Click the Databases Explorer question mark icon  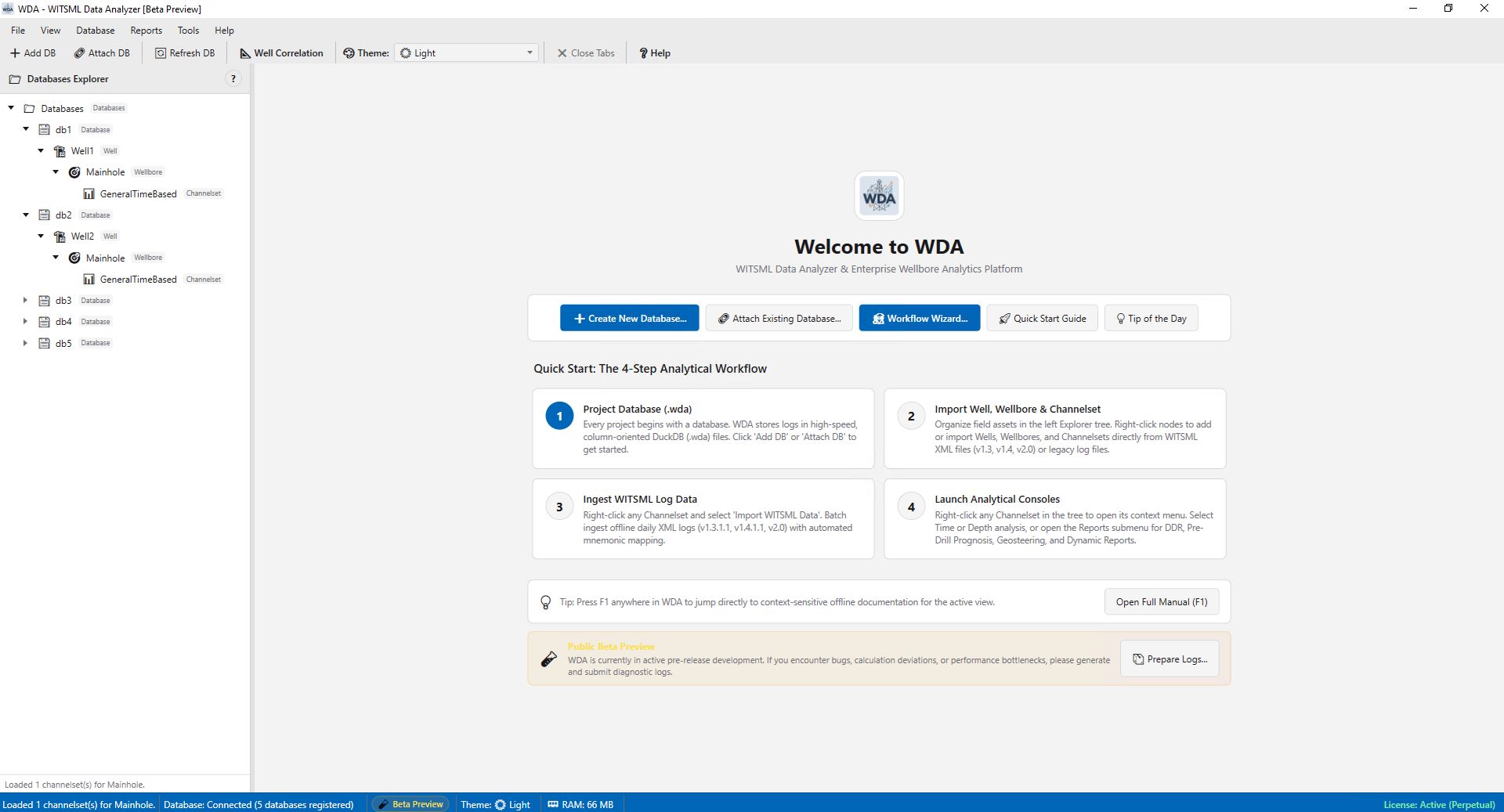tap(233, 79)
